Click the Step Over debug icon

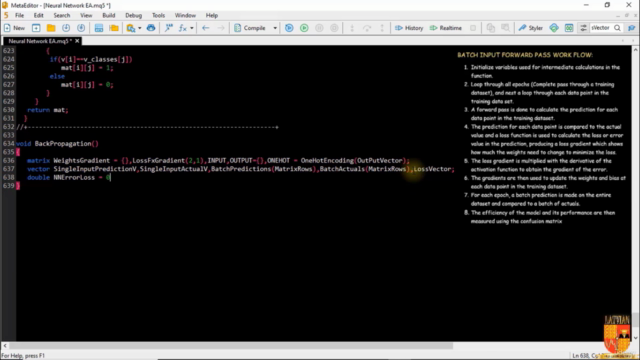click(x=367, y=28)
